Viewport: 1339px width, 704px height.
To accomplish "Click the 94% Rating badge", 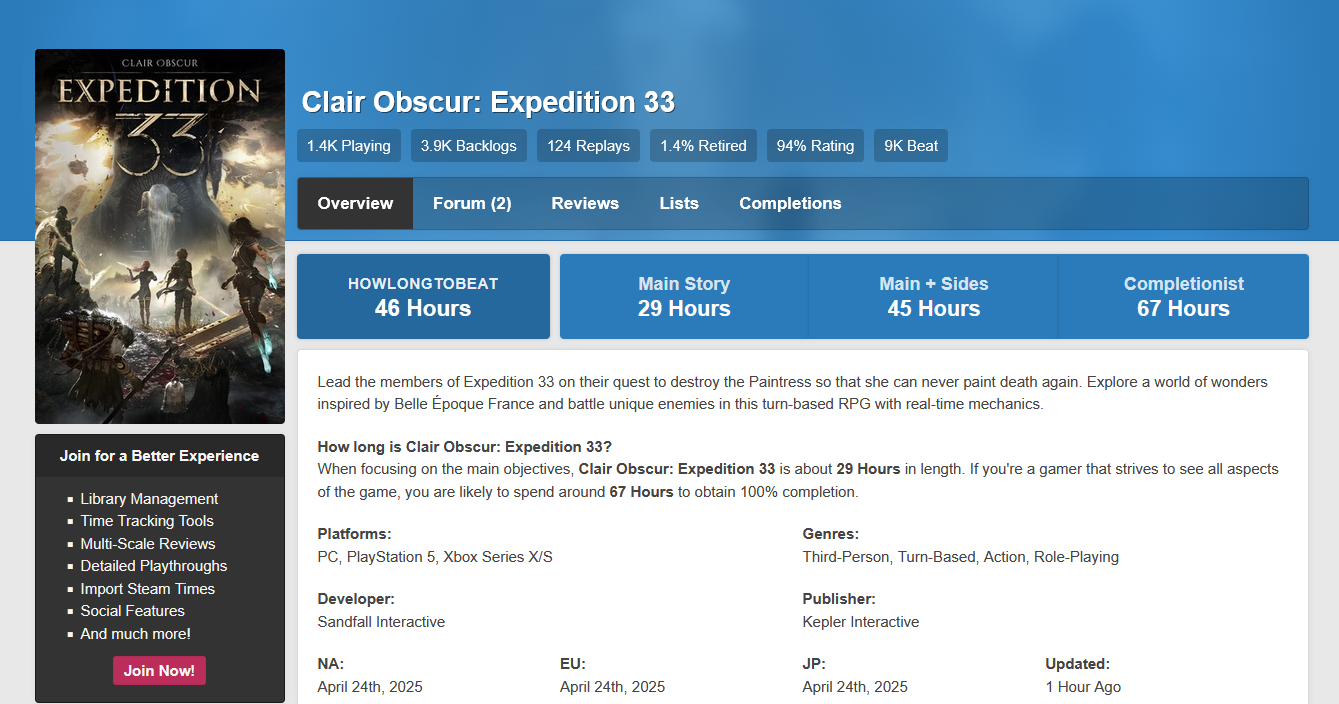I will click(815, 146).
